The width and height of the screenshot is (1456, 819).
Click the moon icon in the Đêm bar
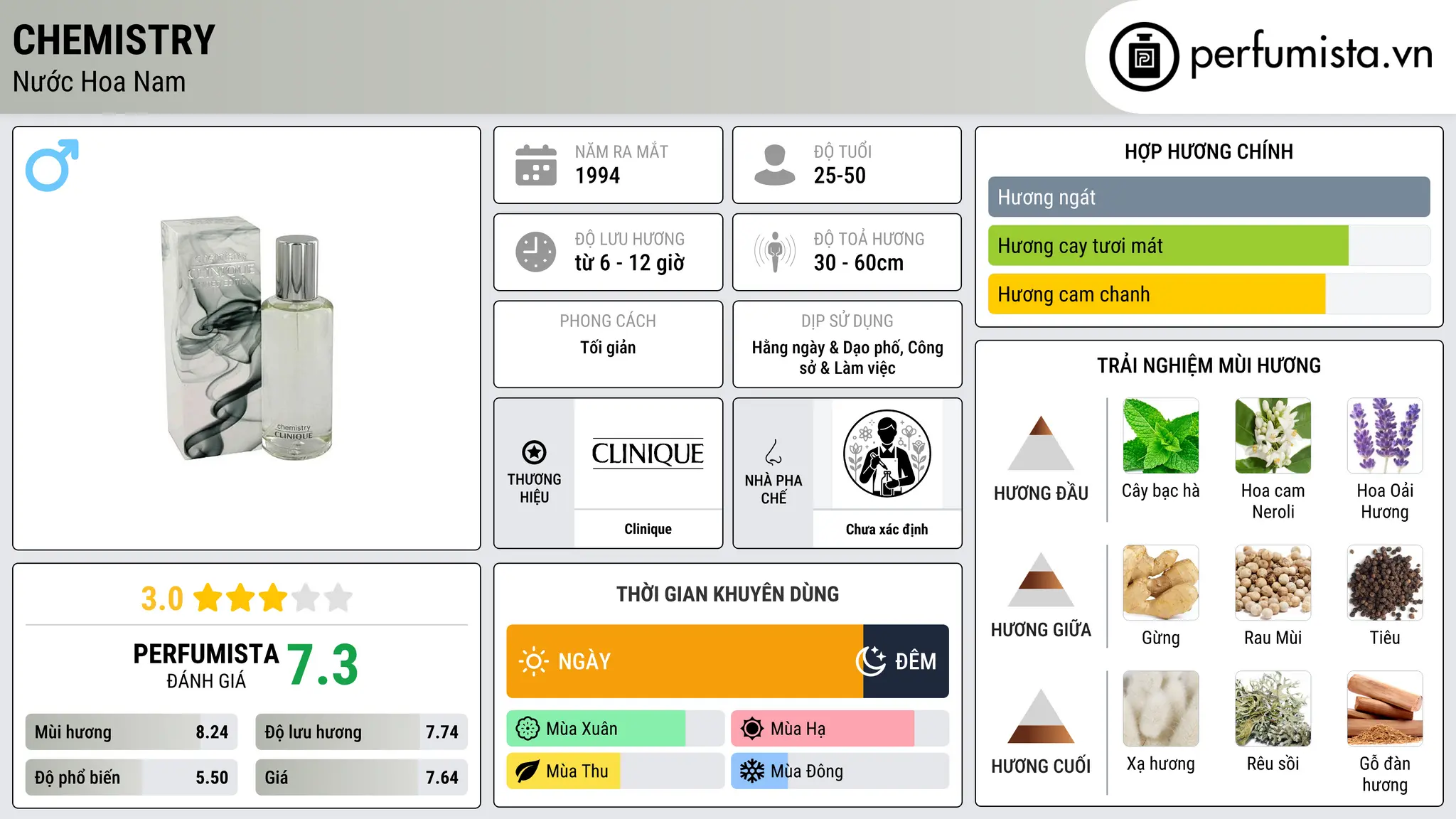(871, 661)
